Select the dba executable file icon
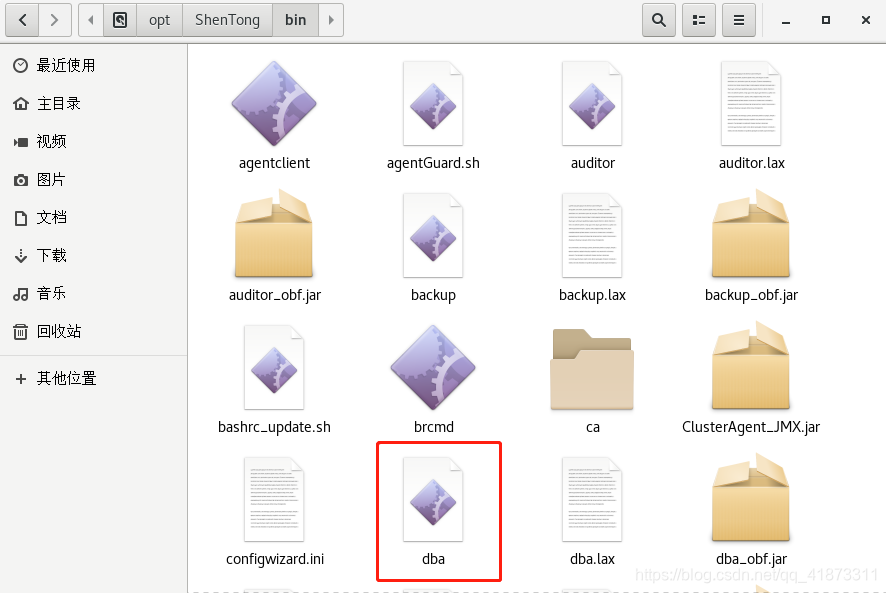Image resolution: width=886 pixels, height=593 pixels. [x=433, y=500]
